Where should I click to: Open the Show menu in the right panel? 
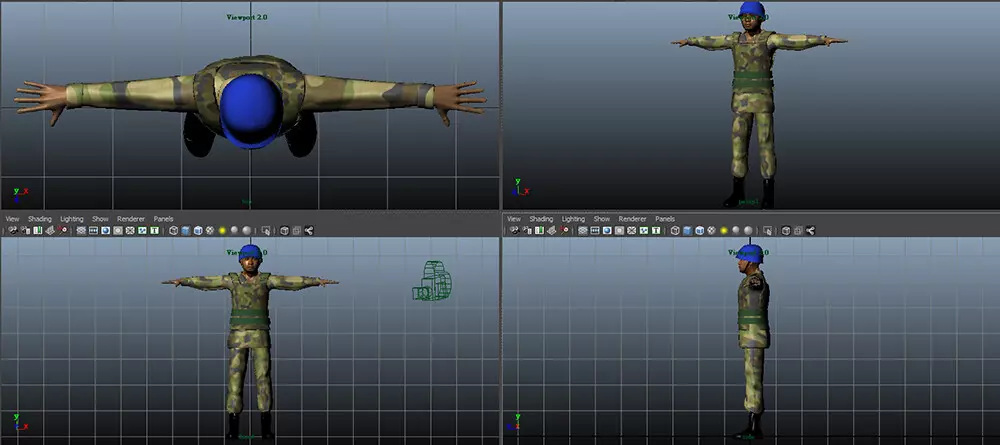point(601,218)
